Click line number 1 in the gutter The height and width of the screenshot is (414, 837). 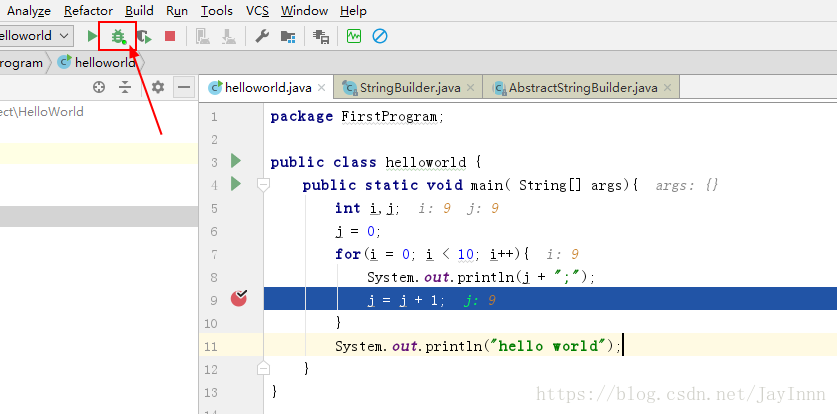pyautogui.click(x=214, y=116)
